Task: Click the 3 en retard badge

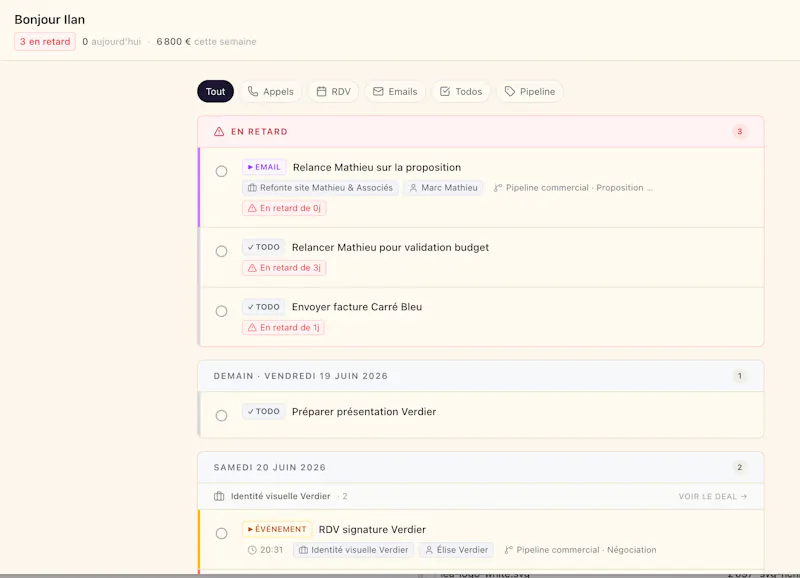Action: (45, 41)
